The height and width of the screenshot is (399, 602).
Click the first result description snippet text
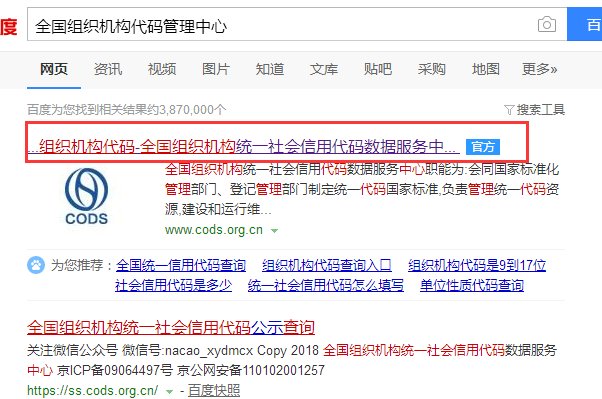point(362,189)
